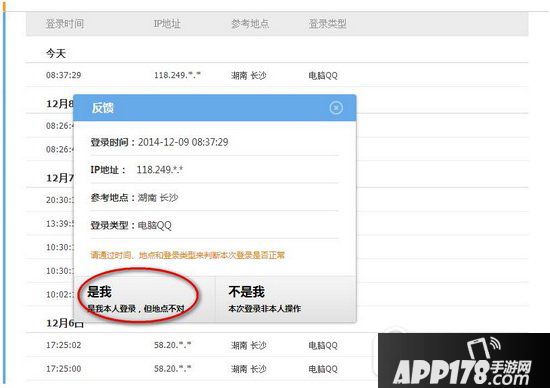Click IP 58.20.*.* in the 17:25:02 row
This screenshot has height=388, width=550.
click(x=173, y=345)
